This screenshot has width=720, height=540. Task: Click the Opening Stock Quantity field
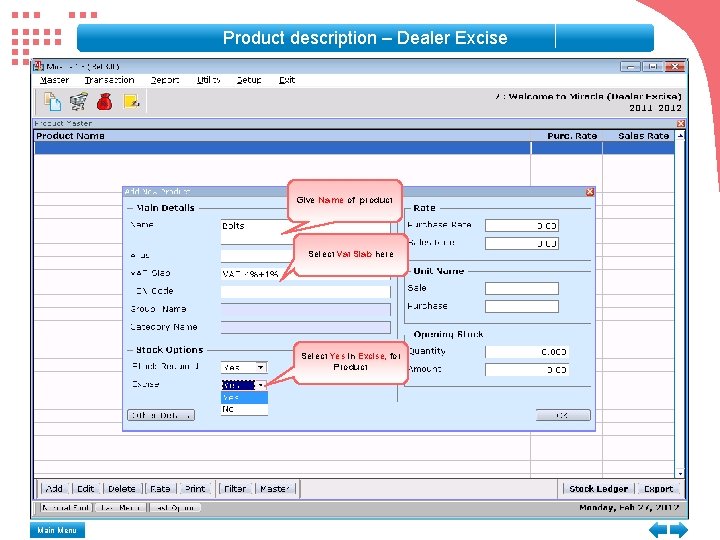point(527,352)
